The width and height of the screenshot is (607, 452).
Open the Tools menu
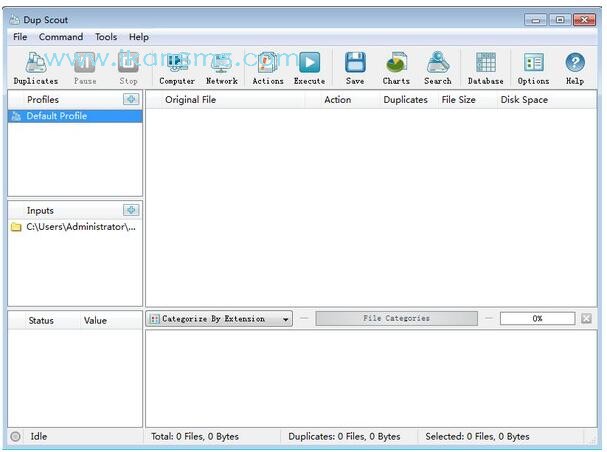[x=106, y=37]
